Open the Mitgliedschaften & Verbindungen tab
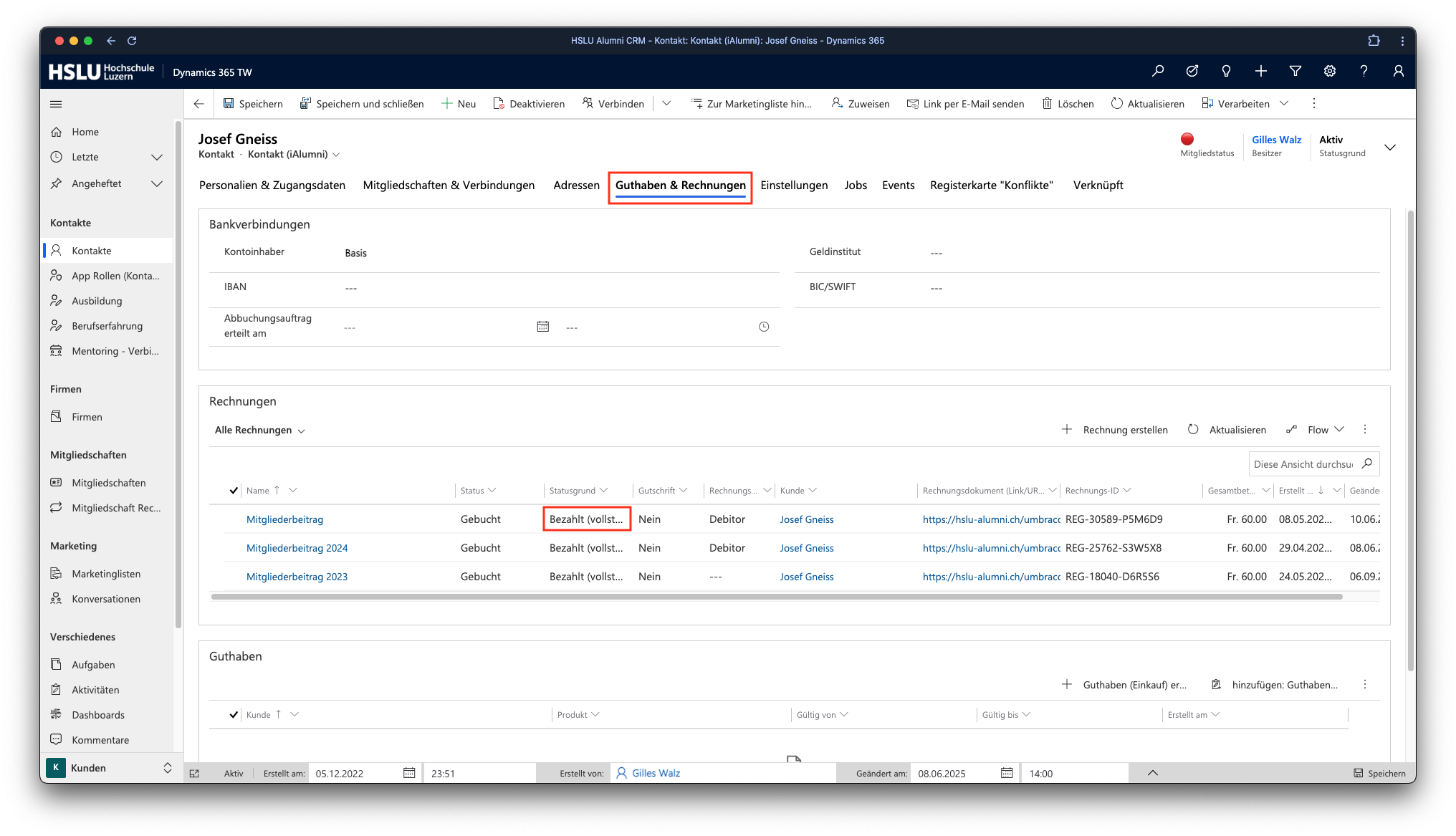 [x=449, y=186]
